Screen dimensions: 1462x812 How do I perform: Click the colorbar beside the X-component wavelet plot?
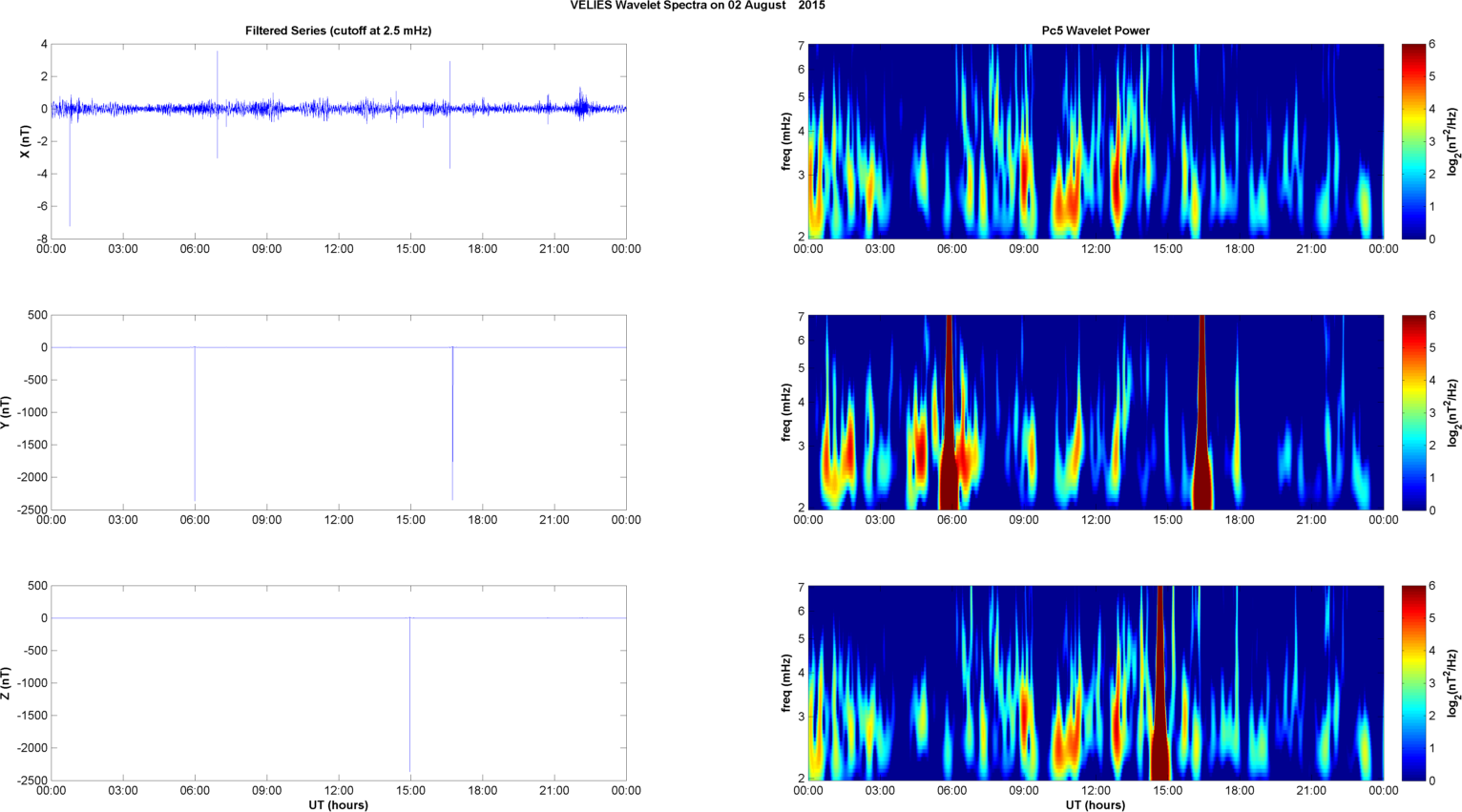pyautogui.click(x=1413, y=141)
